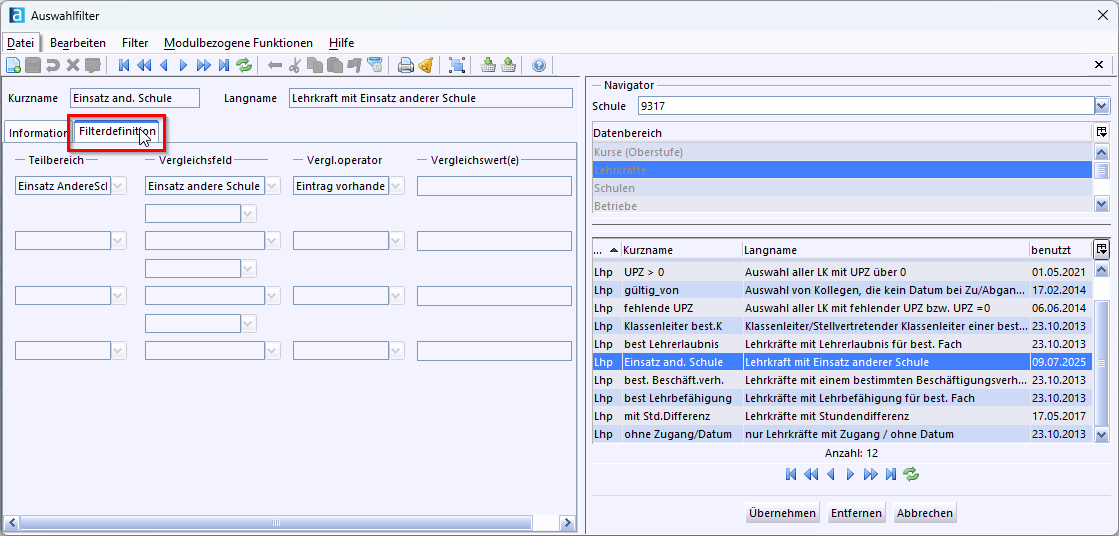Open the Hilfe menu
1119x536 pixels.
pos(341,43)
